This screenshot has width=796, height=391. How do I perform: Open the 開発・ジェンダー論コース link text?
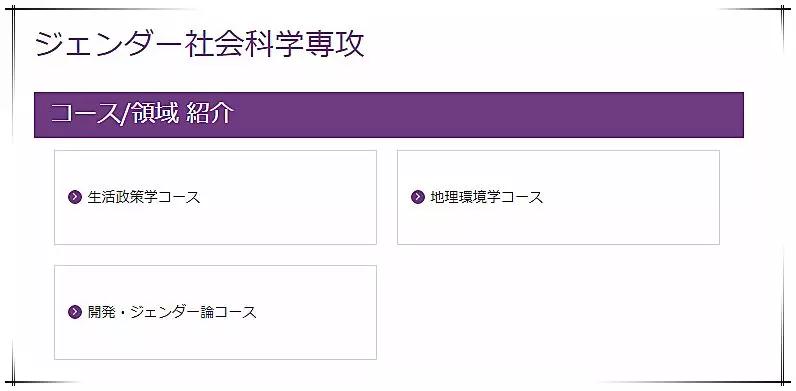pyautogui.click(x=172, y=312)
